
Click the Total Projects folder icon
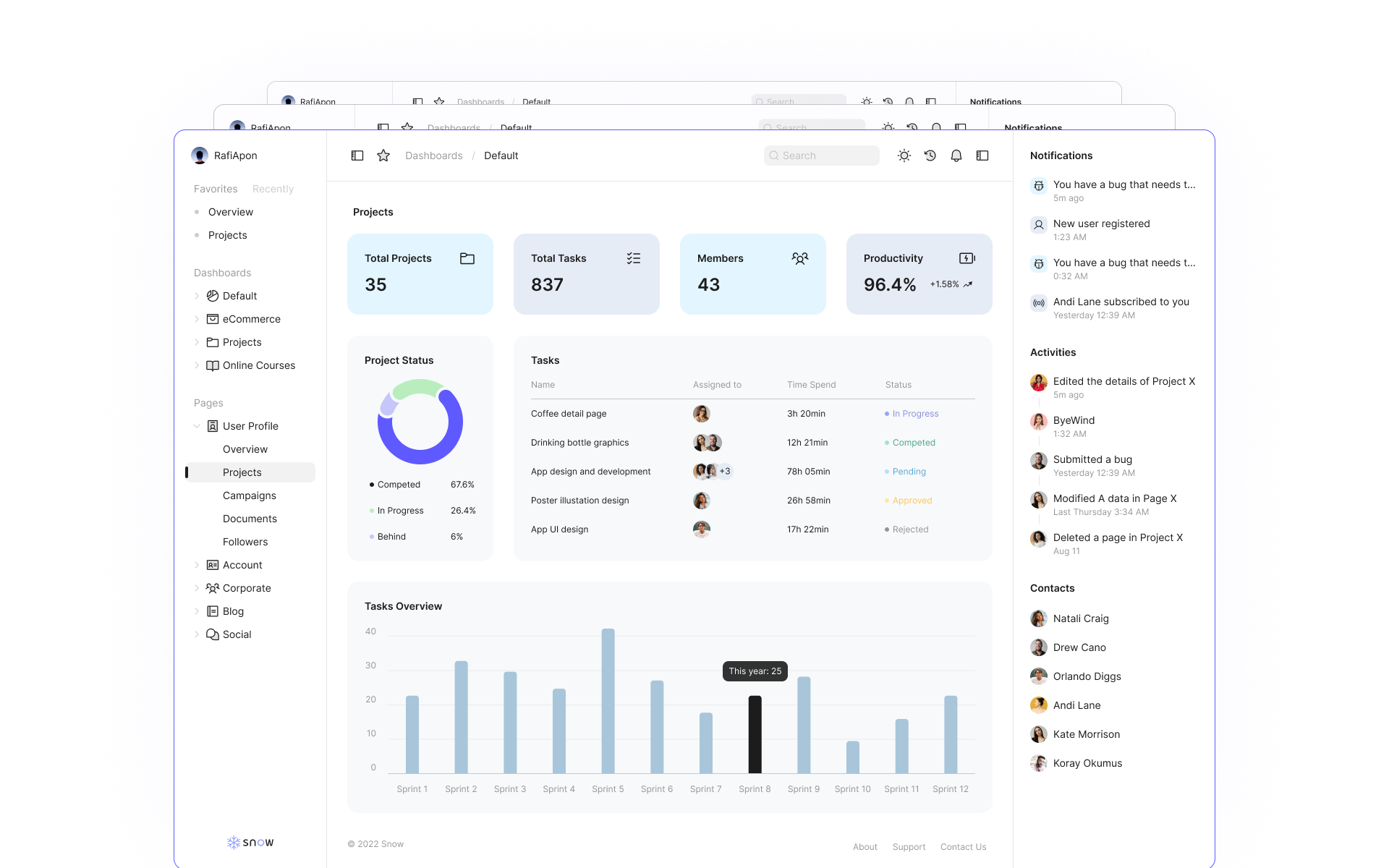pyautogui.click(x=467, y=258)
